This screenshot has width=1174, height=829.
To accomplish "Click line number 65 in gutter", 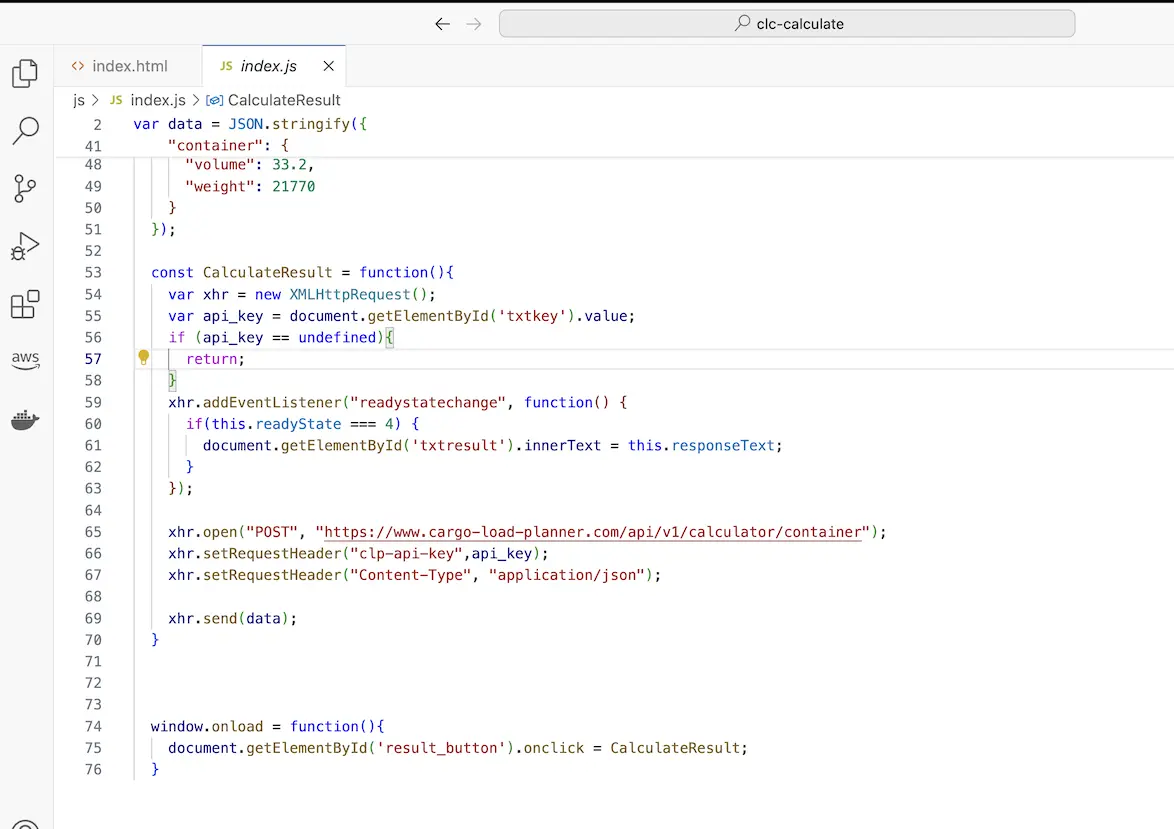I will (x=93, y=532).
